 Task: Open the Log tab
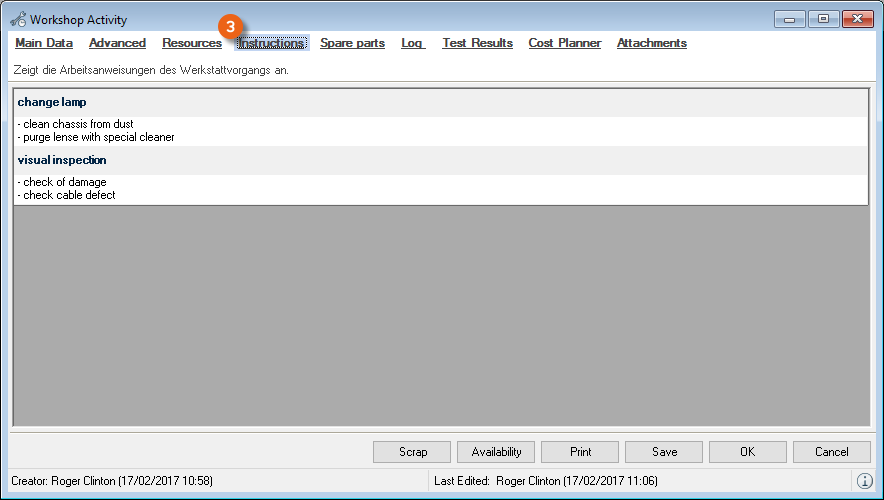(x=413, y=43)
